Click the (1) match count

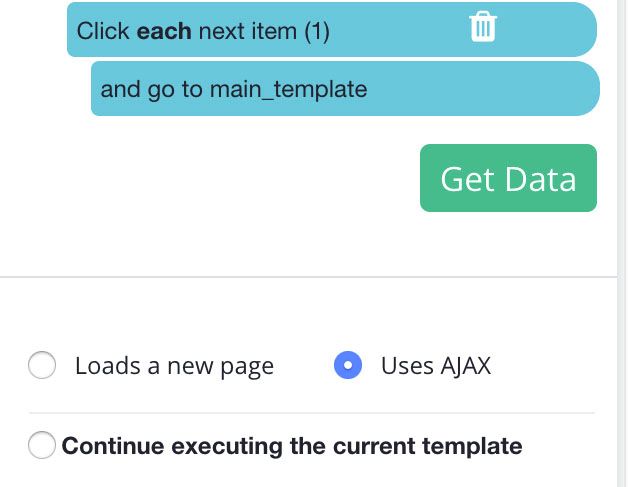[x=317, y=32]
